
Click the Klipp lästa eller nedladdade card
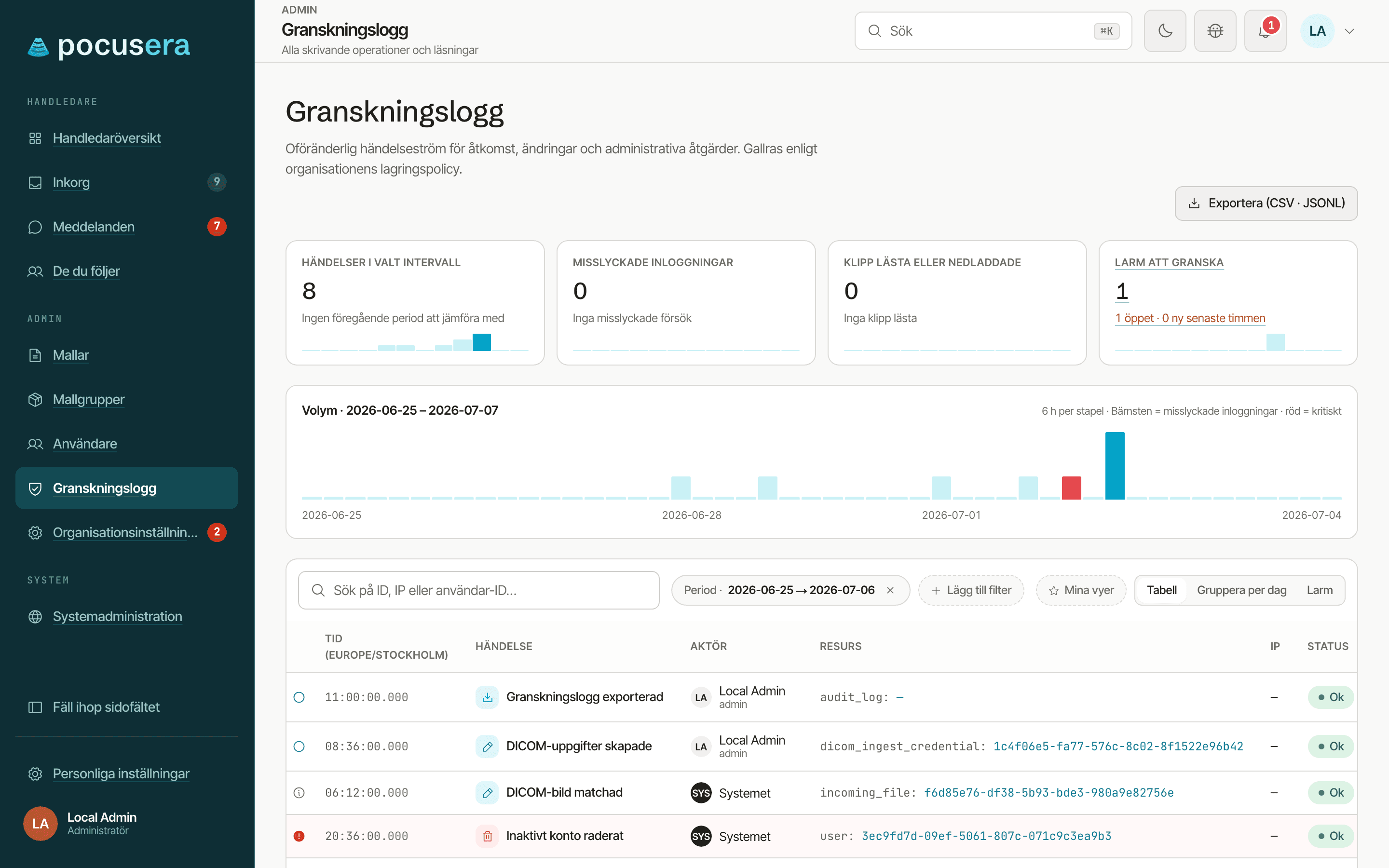(x=957, y=302)
